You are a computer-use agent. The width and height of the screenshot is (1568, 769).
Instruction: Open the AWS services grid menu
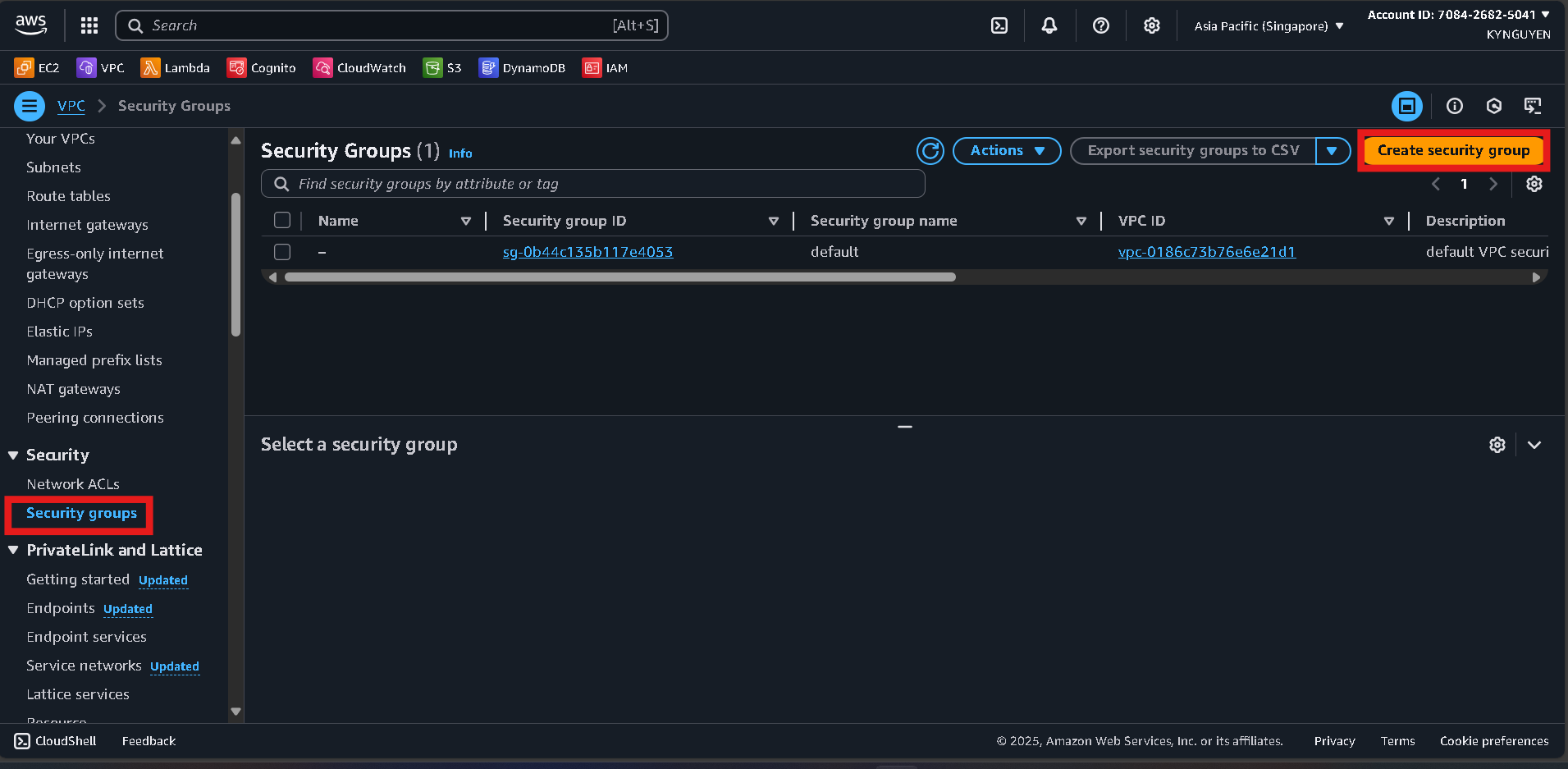89,25
